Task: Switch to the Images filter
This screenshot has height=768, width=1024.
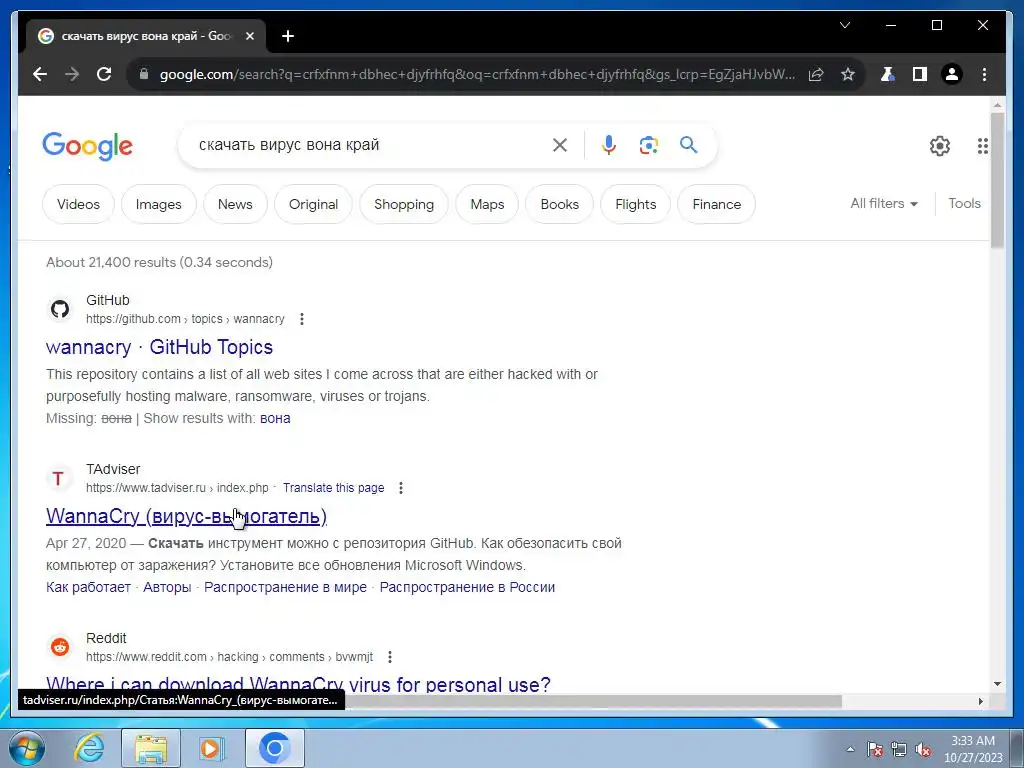Action: pos(159,204)
